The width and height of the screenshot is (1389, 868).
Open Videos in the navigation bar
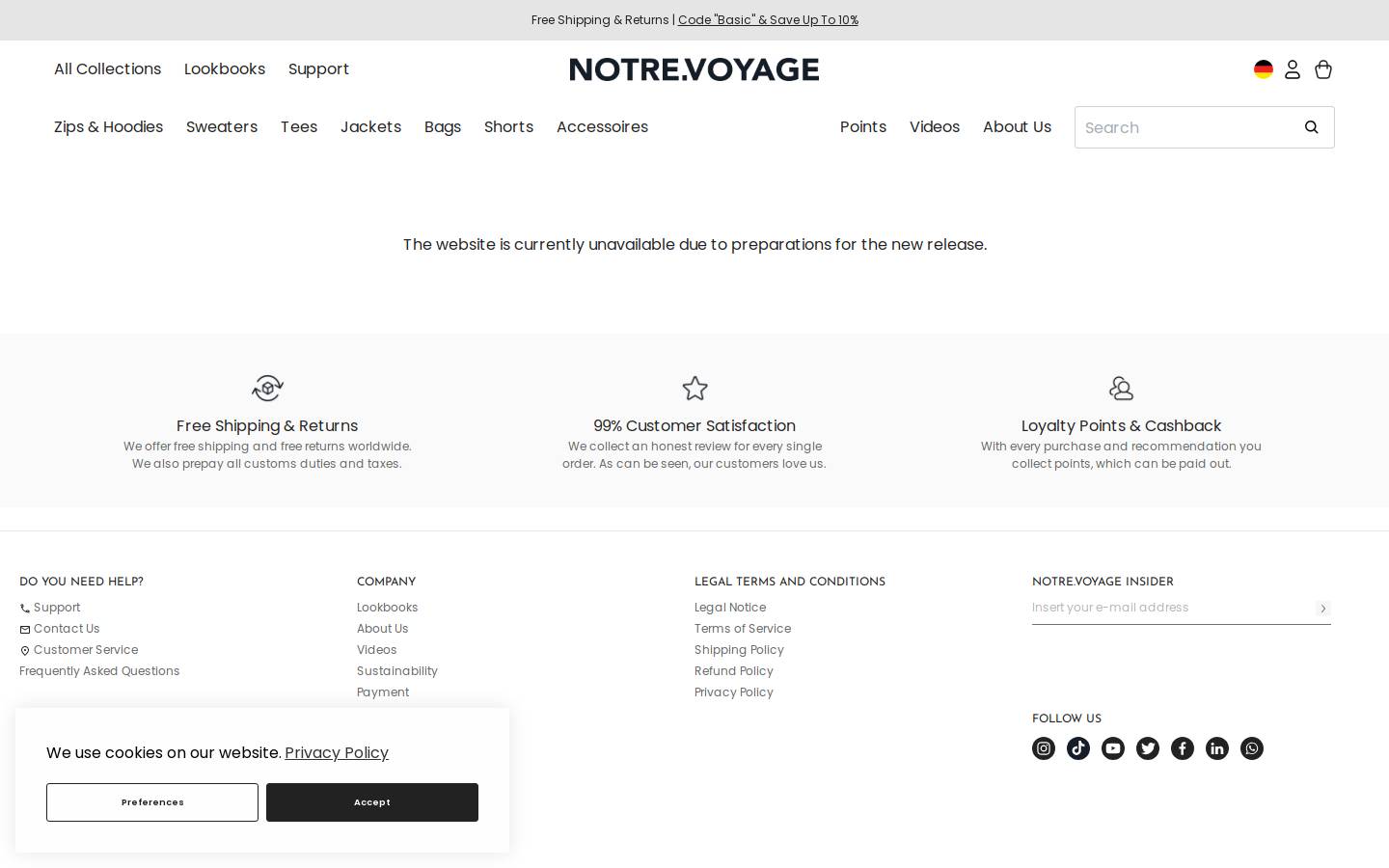[935, 127]
